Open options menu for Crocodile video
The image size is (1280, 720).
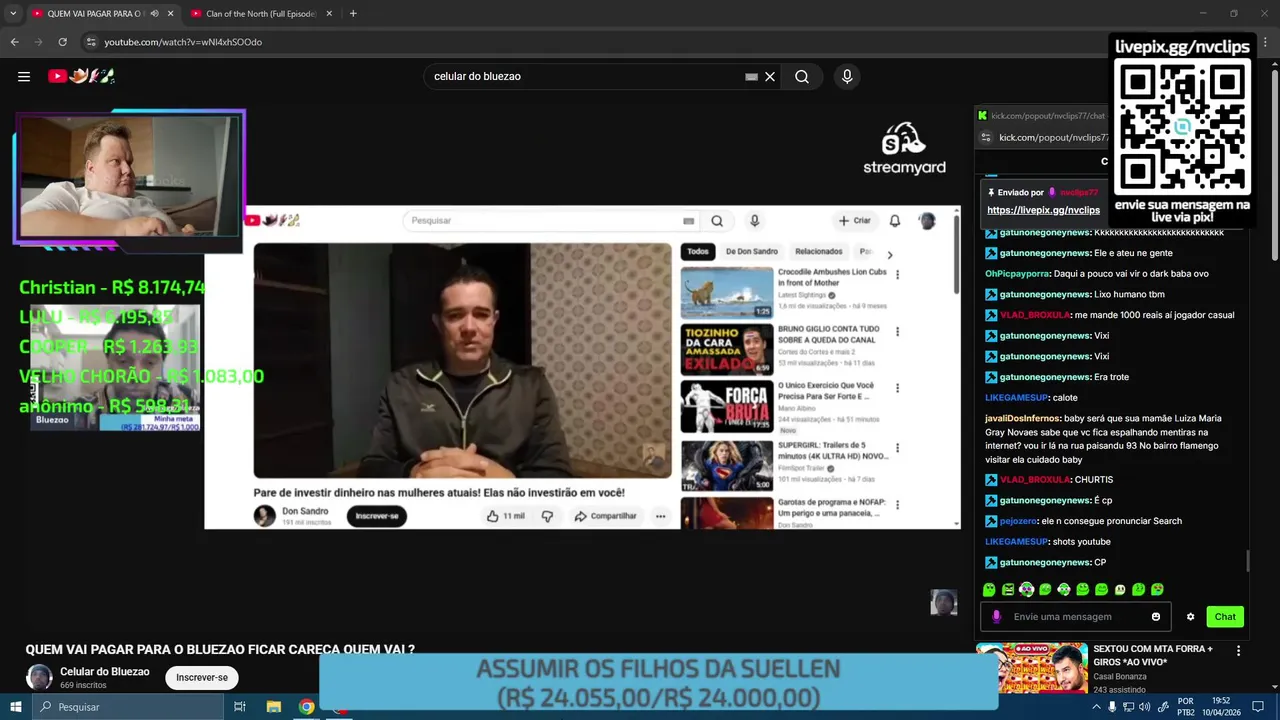[x=897, y=274]
